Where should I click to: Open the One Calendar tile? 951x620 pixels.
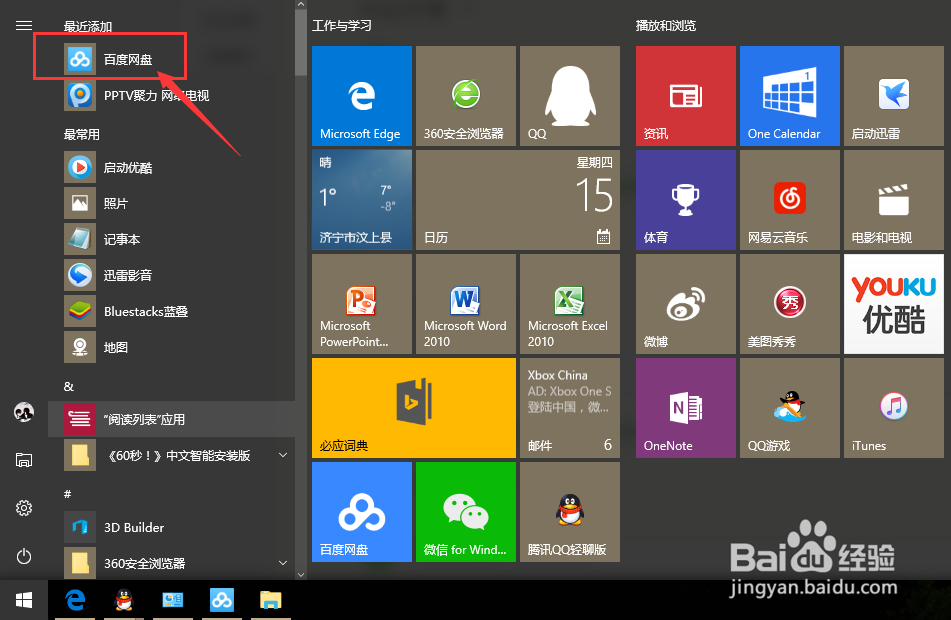(790, 96)
